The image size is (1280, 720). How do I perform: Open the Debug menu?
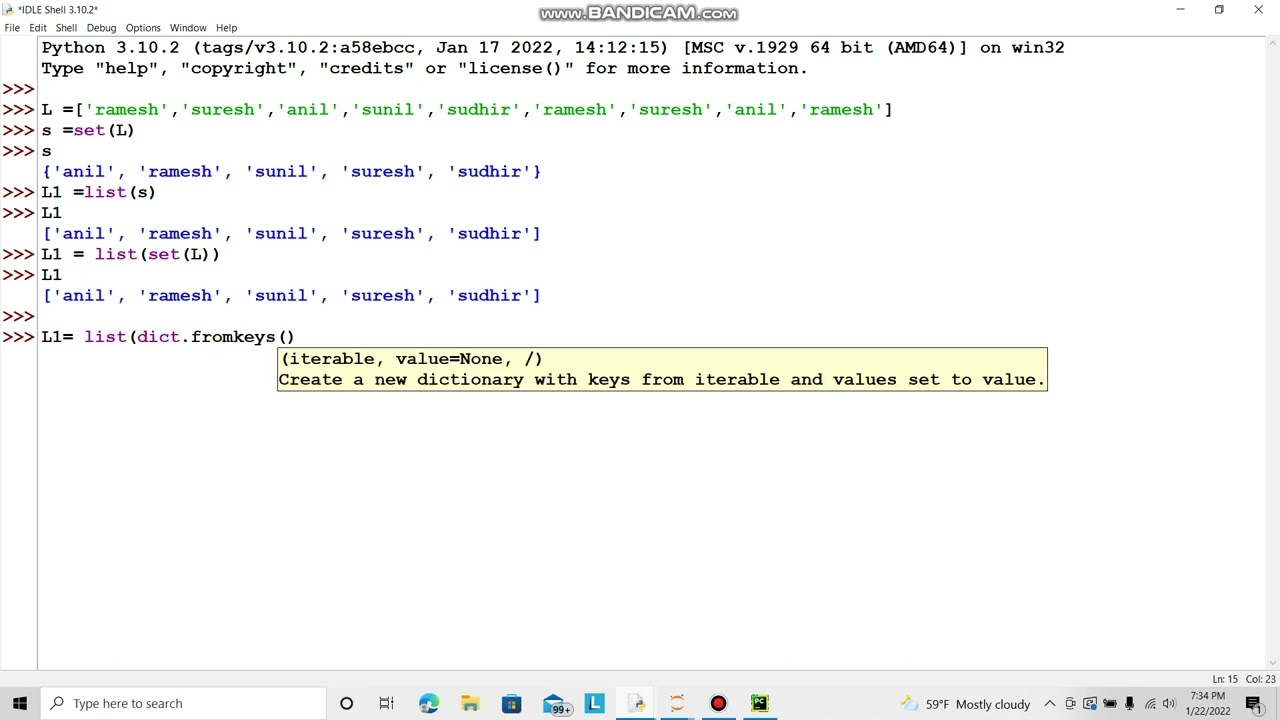101,28
